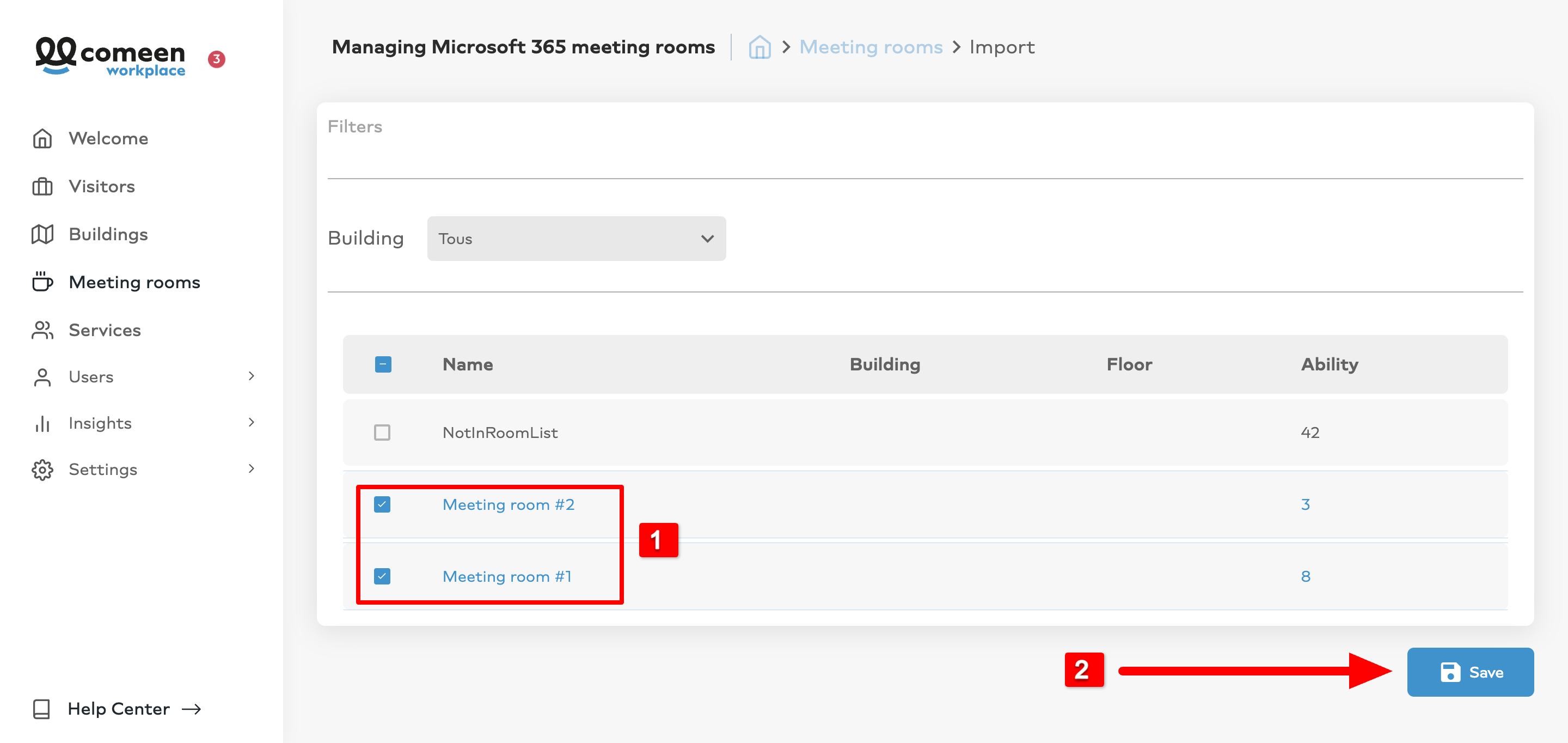Screen dimensions: 1568x743
Task: Click the Ability column header
Action: (x=1330, y=364)
